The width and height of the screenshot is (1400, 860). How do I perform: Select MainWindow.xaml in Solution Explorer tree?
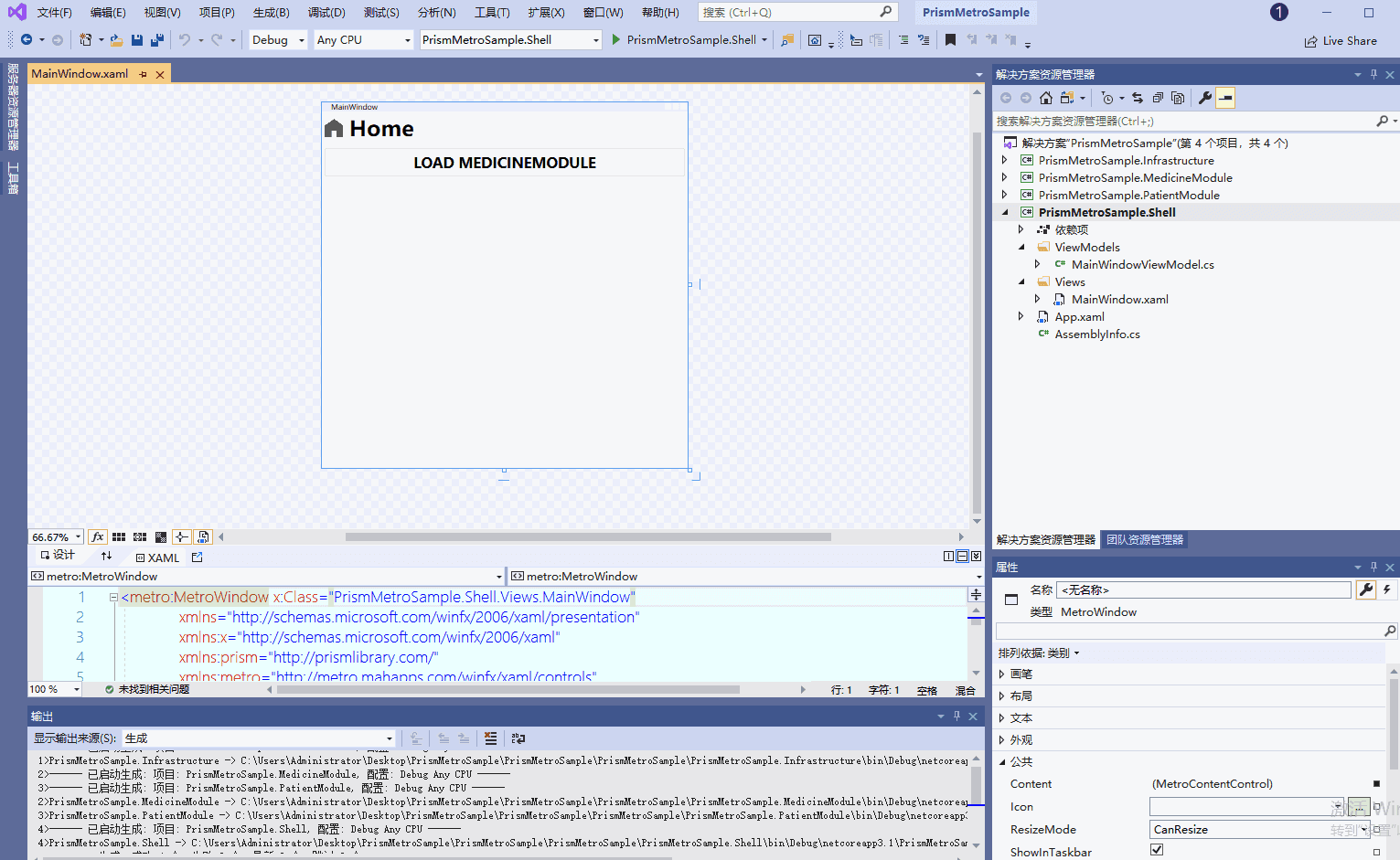[x=1119, y=299]
